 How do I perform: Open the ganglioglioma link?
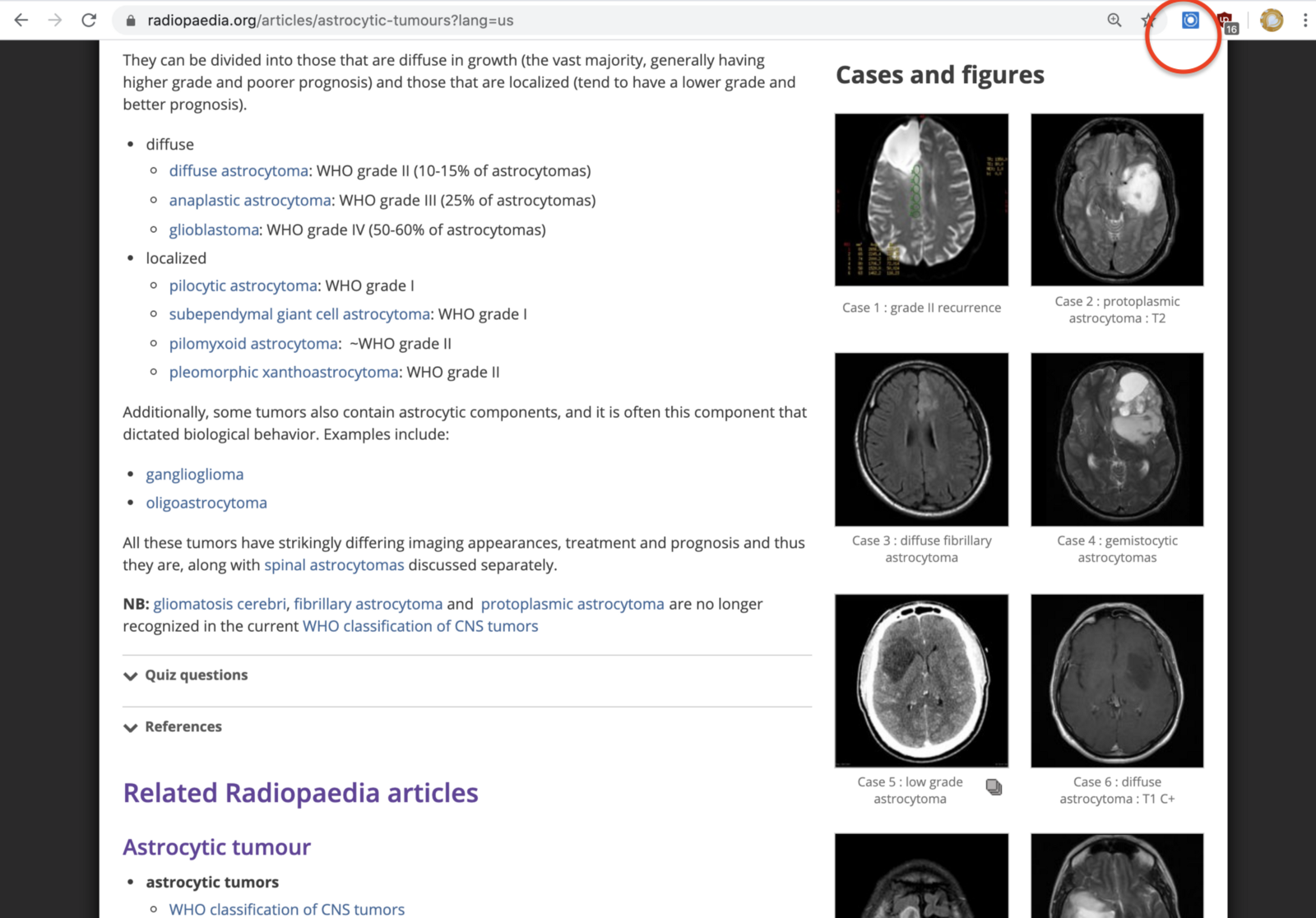(x=195, y=475)
